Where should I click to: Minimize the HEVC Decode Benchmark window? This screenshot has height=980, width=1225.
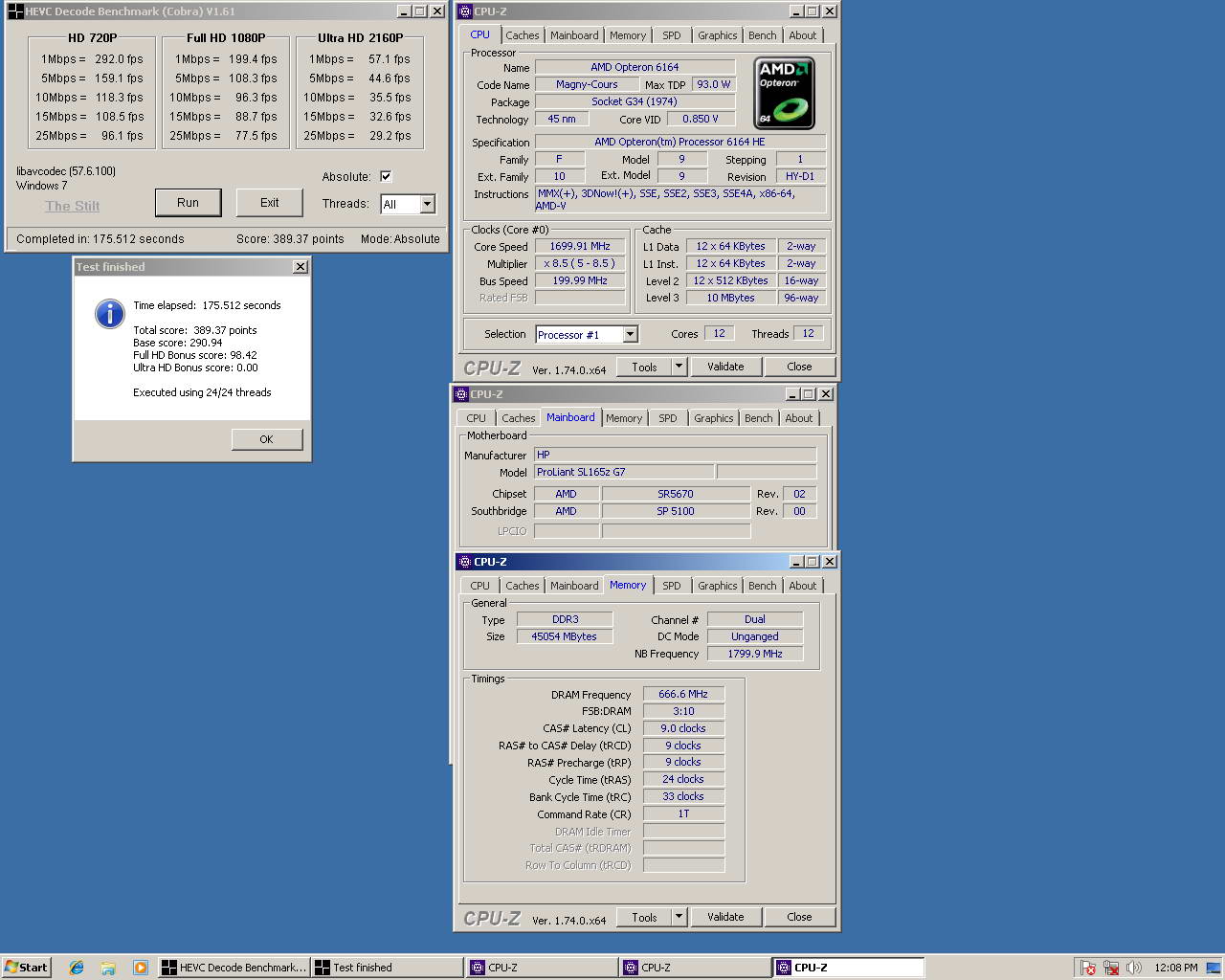click(403, 11)
